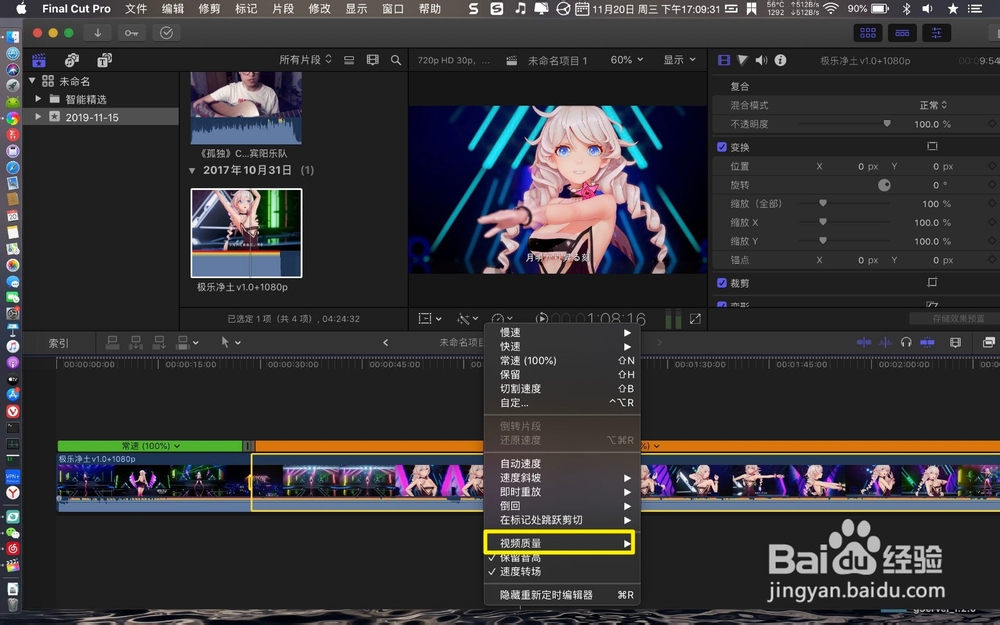The height and width of the screenshot is (625, 1000).
Task: Open the 视频质量 submenu
Action: coord(559,543)
